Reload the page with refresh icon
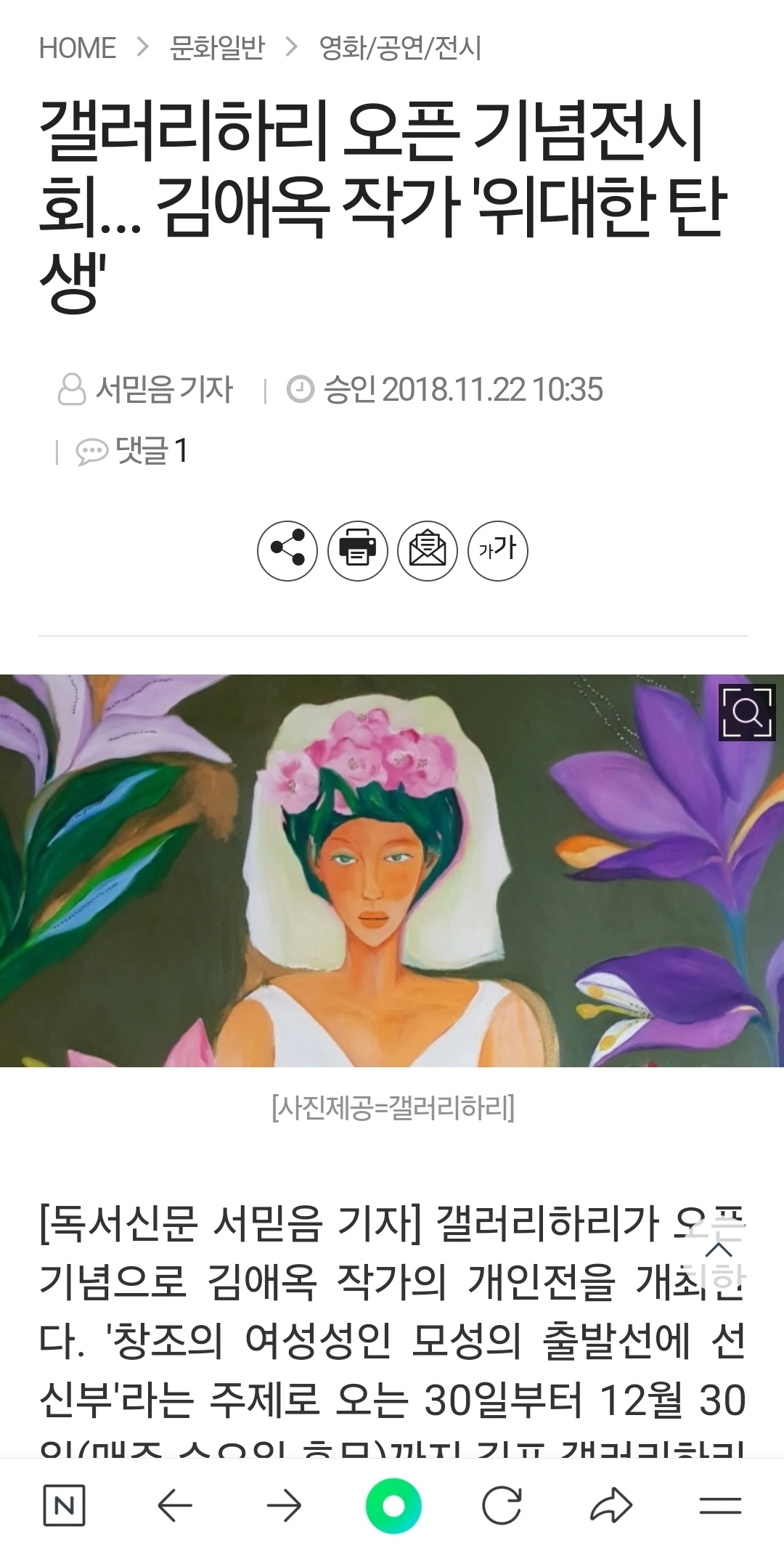The width and height of the screenshot is (784, 1553). pos(502,1505)
